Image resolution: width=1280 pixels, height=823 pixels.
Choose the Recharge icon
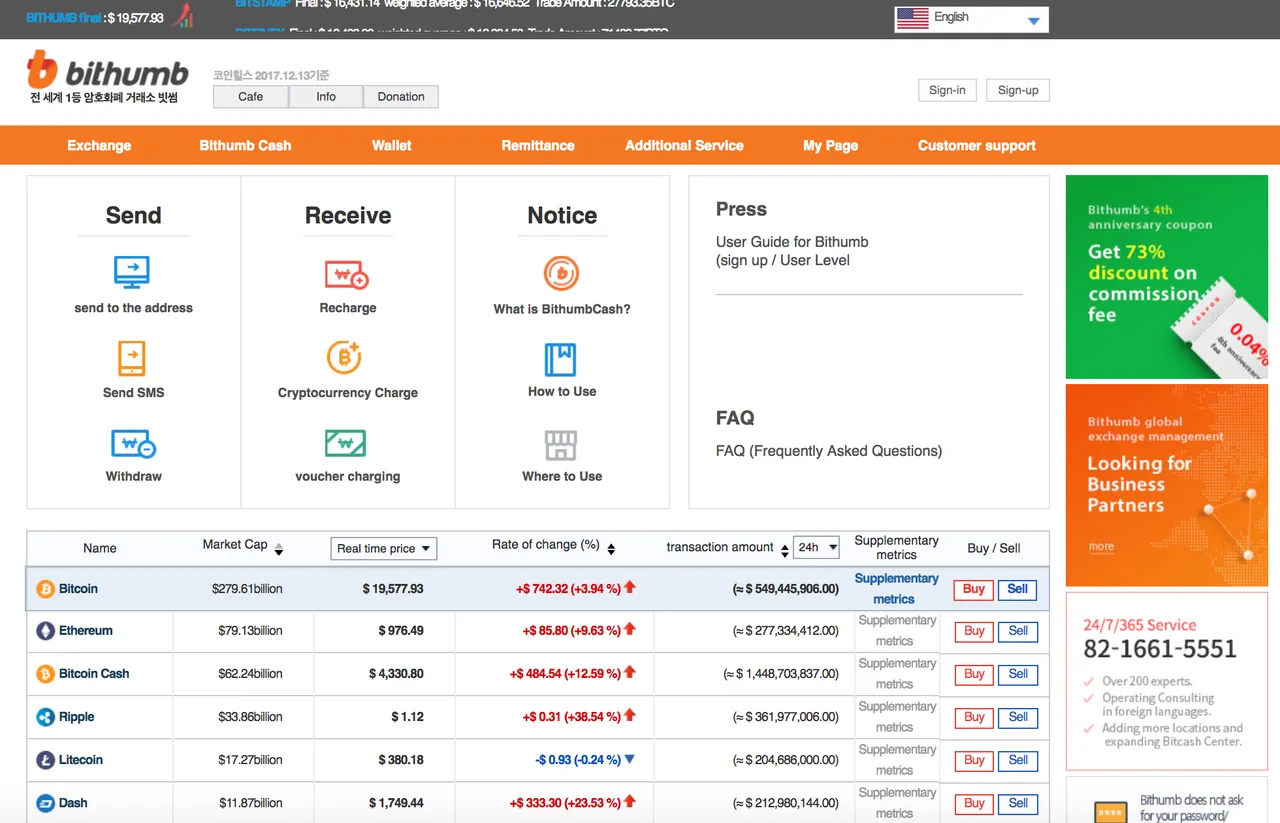(347, 274)
